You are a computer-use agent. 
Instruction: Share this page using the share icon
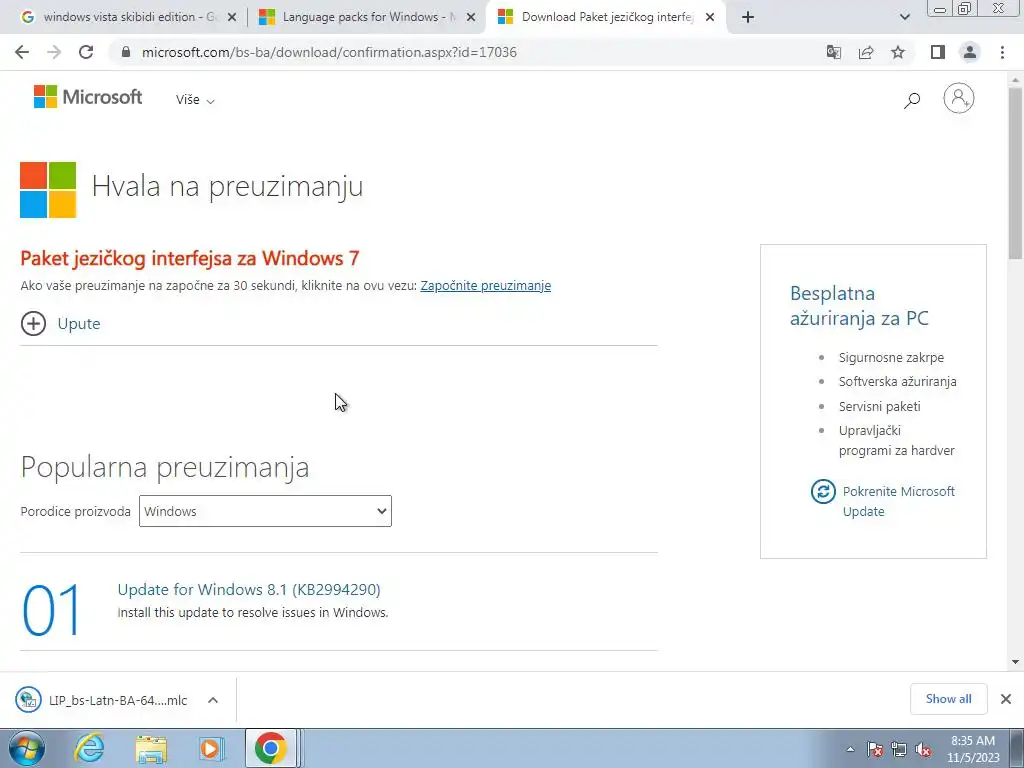[866, 52]
